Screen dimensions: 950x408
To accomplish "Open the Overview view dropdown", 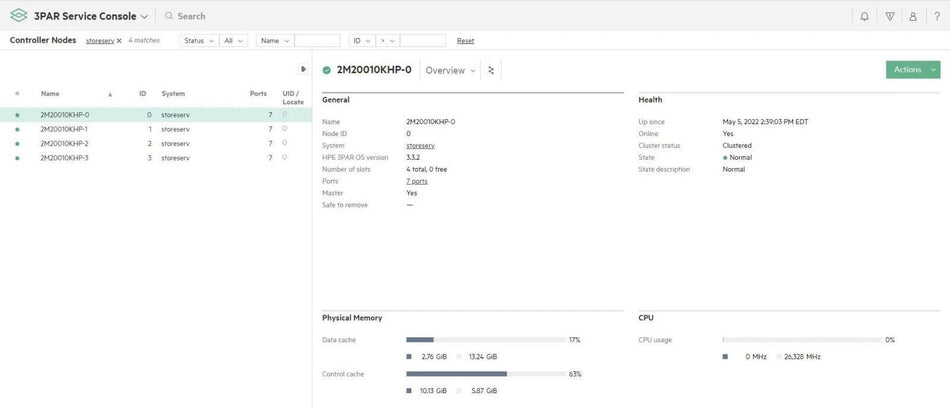I will click(x=451, y=70).
